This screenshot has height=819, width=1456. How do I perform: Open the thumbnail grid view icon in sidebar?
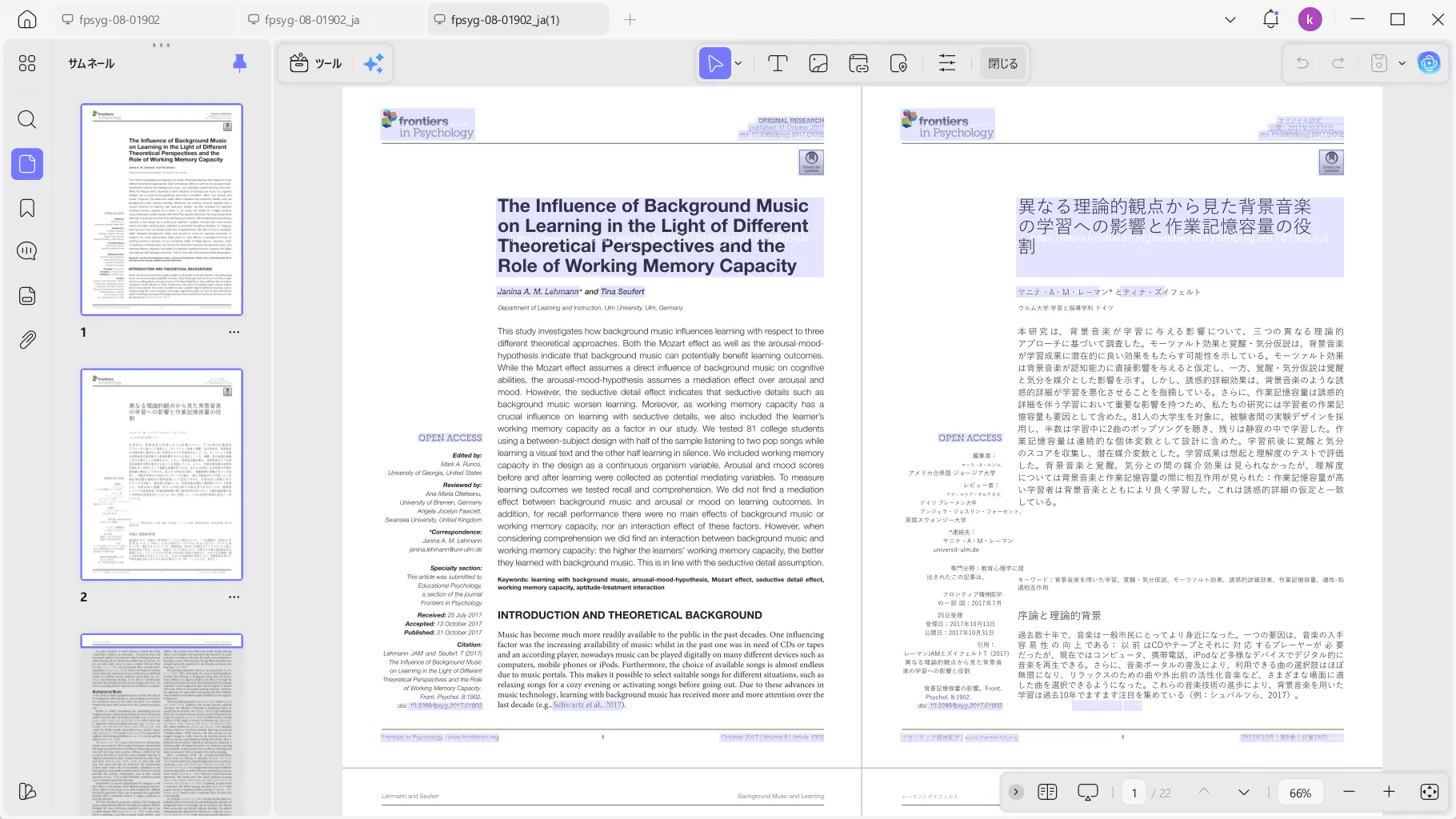tap(27, 63)
